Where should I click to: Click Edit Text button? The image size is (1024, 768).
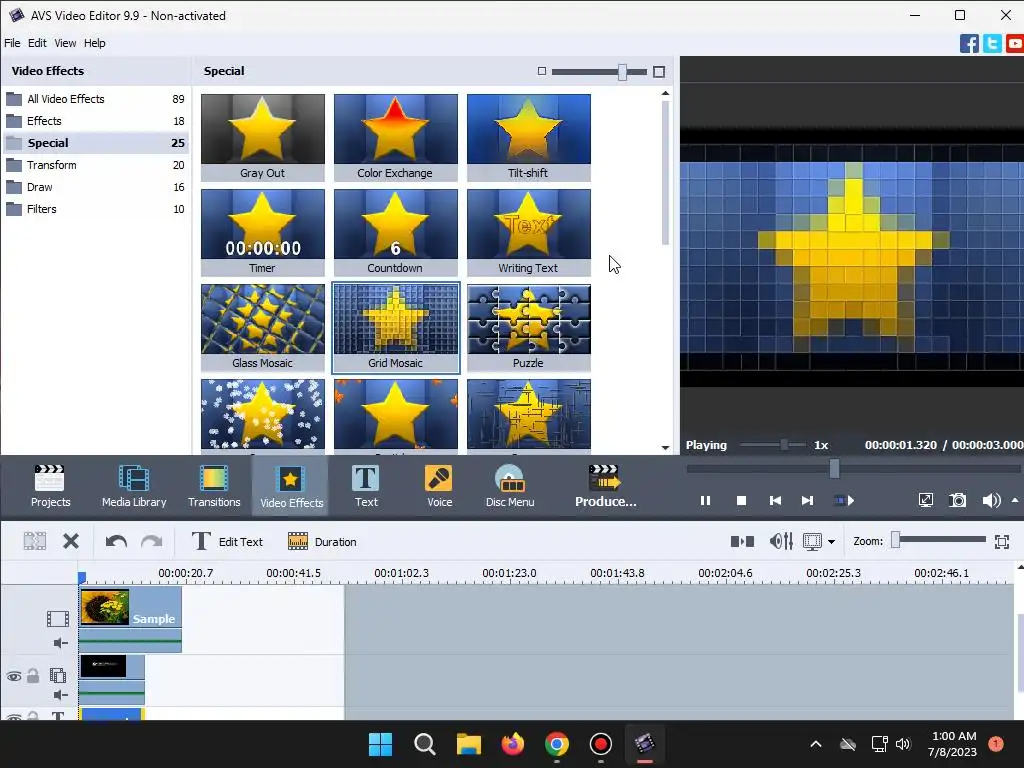click(227, 541)
